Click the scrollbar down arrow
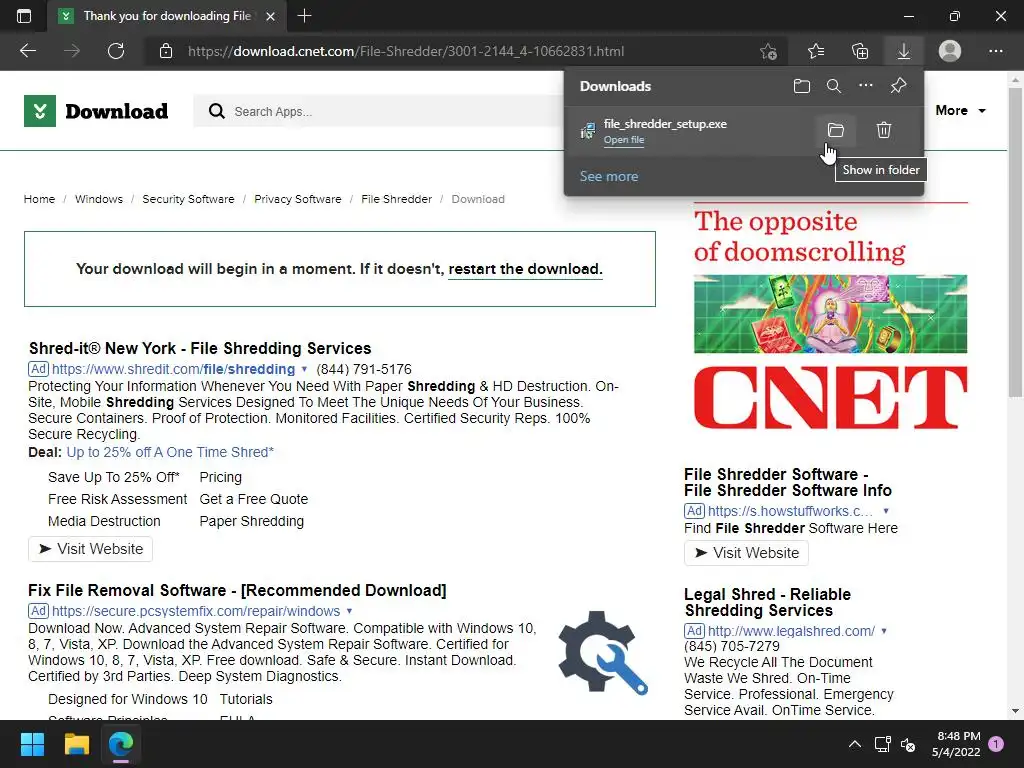The height and width of the screenshot is (768, 1024). [1015, 711]
